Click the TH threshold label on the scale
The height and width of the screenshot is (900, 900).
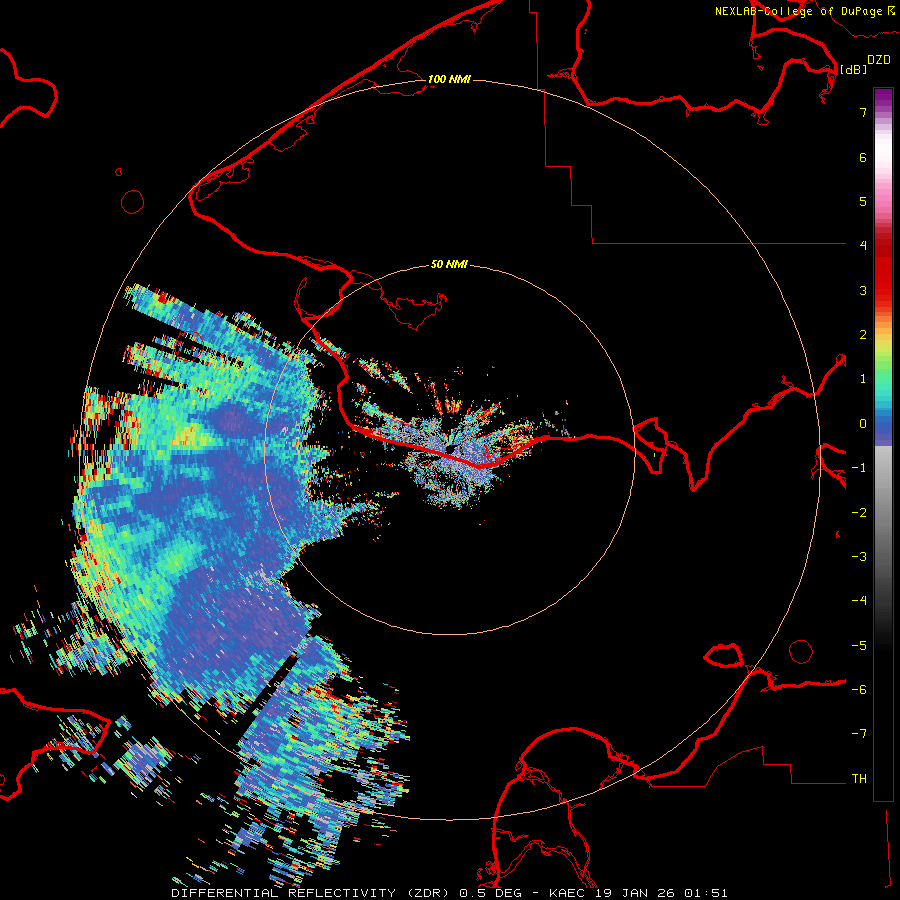click(x=859, y=779)
